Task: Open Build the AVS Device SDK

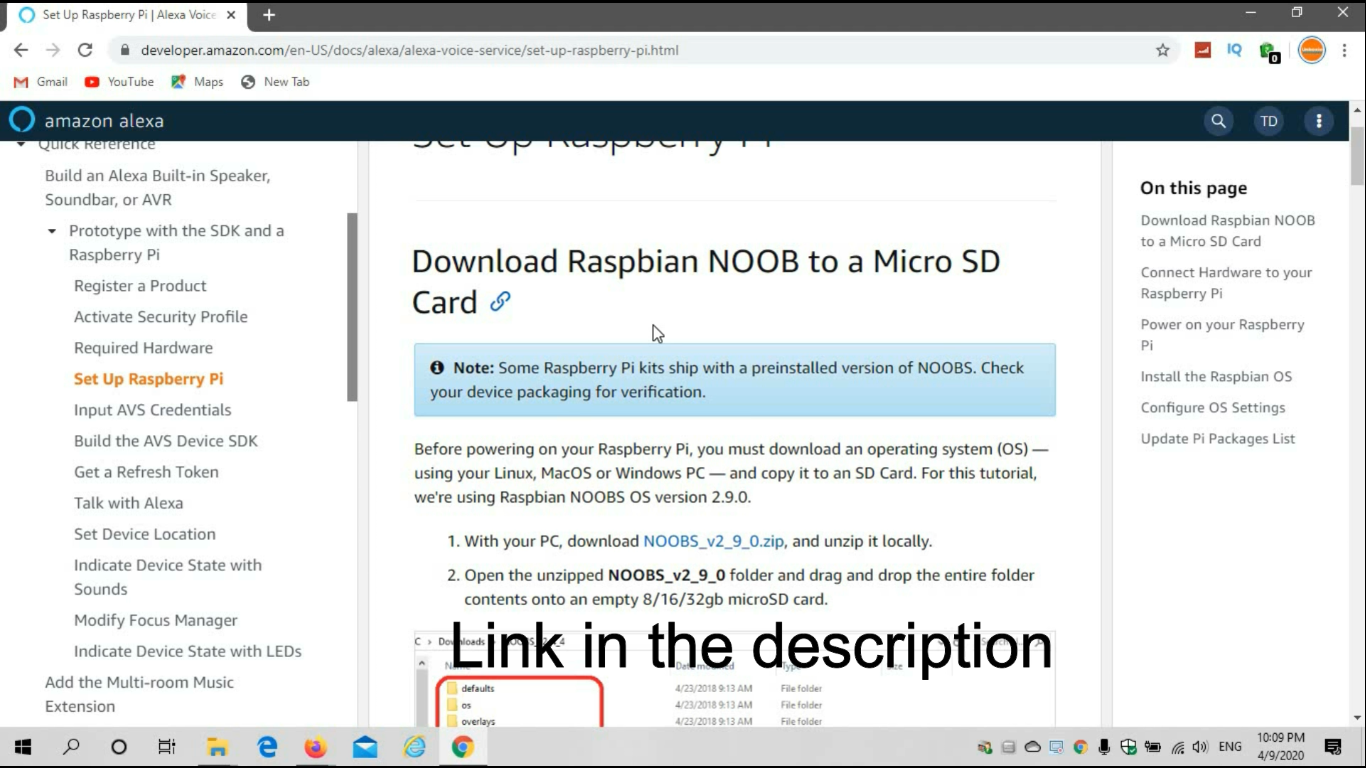Action: pos(166,441)
